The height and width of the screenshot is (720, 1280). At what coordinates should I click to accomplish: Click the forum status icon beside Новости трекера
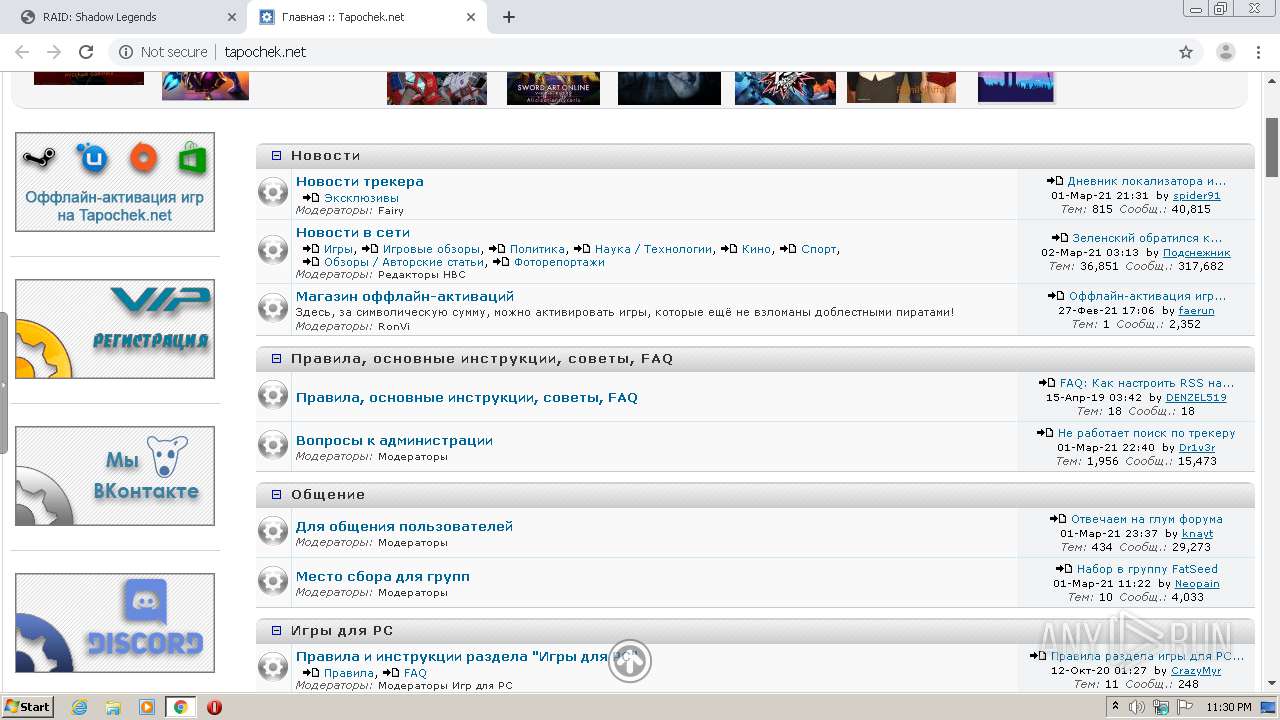[x=273, y=192]
